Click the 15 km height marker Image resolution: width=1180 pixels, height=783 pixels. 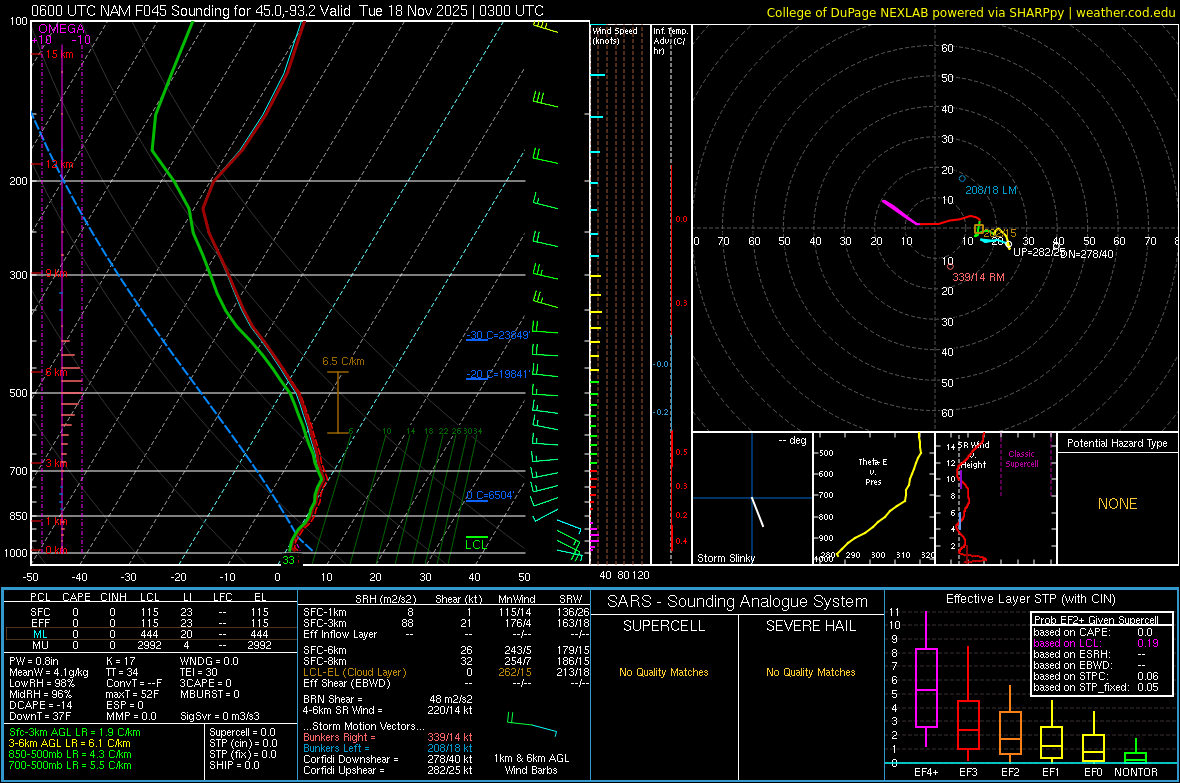59,54
